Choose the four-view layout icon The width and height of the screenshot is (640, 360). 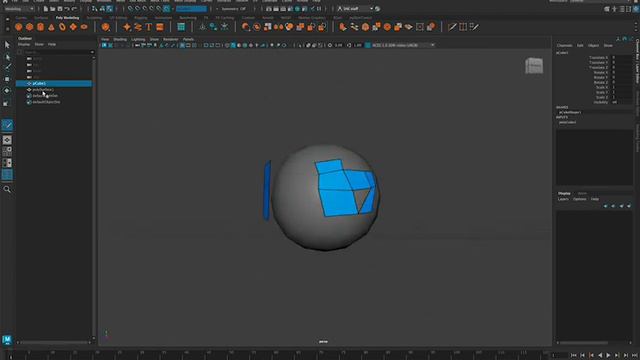coord(7,151)
